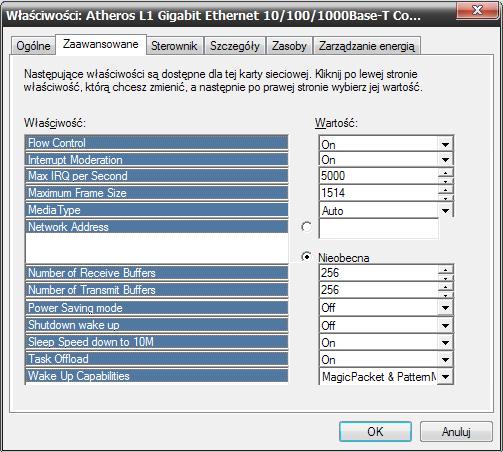Open Sleep Speed down to 10M dropdown
Viewport: 503px width, 452px height.
[445, 343]
